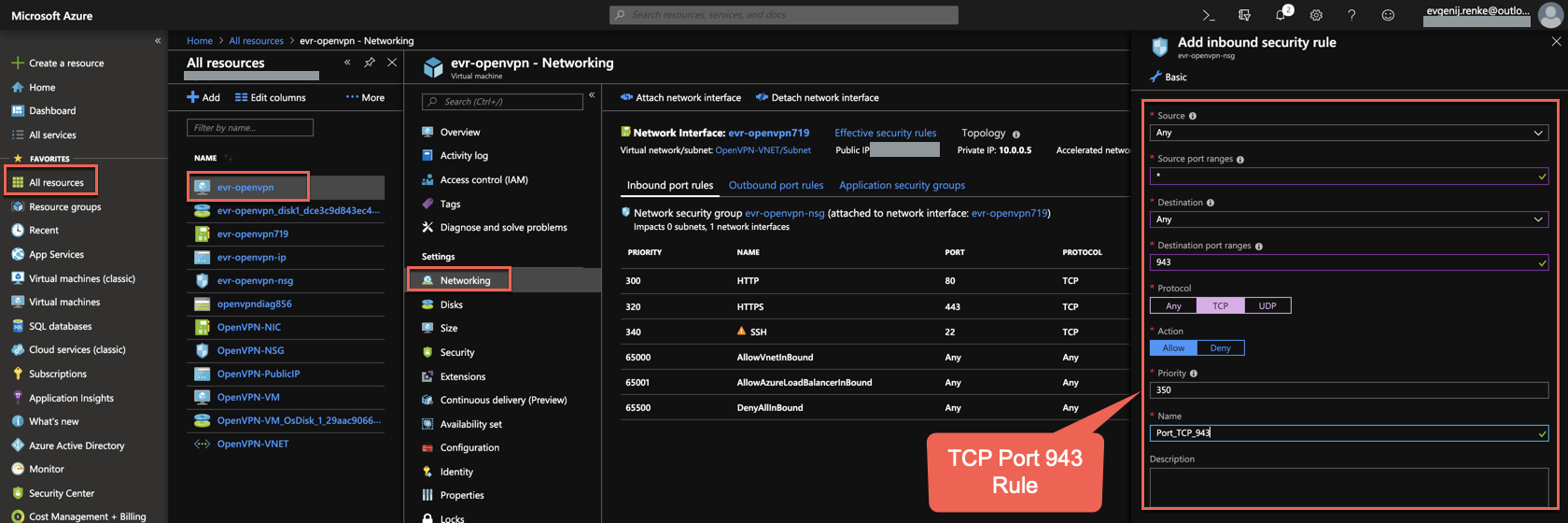Open the feedback smiley icon
The height and width of the screenshot is (523, 1568).
1388,15
